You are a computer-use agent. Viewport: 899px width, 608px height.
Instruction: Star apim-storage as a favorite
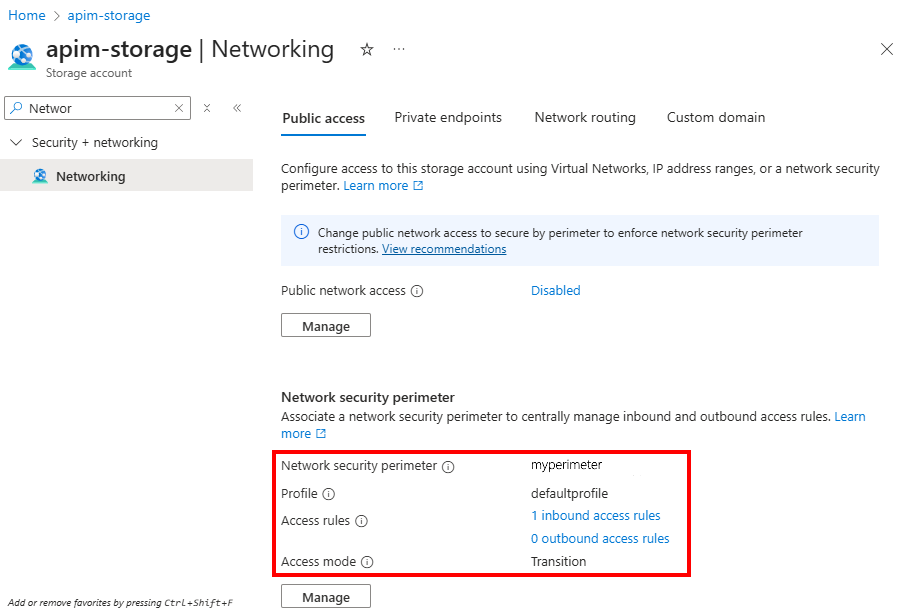[x=366, y=48]
